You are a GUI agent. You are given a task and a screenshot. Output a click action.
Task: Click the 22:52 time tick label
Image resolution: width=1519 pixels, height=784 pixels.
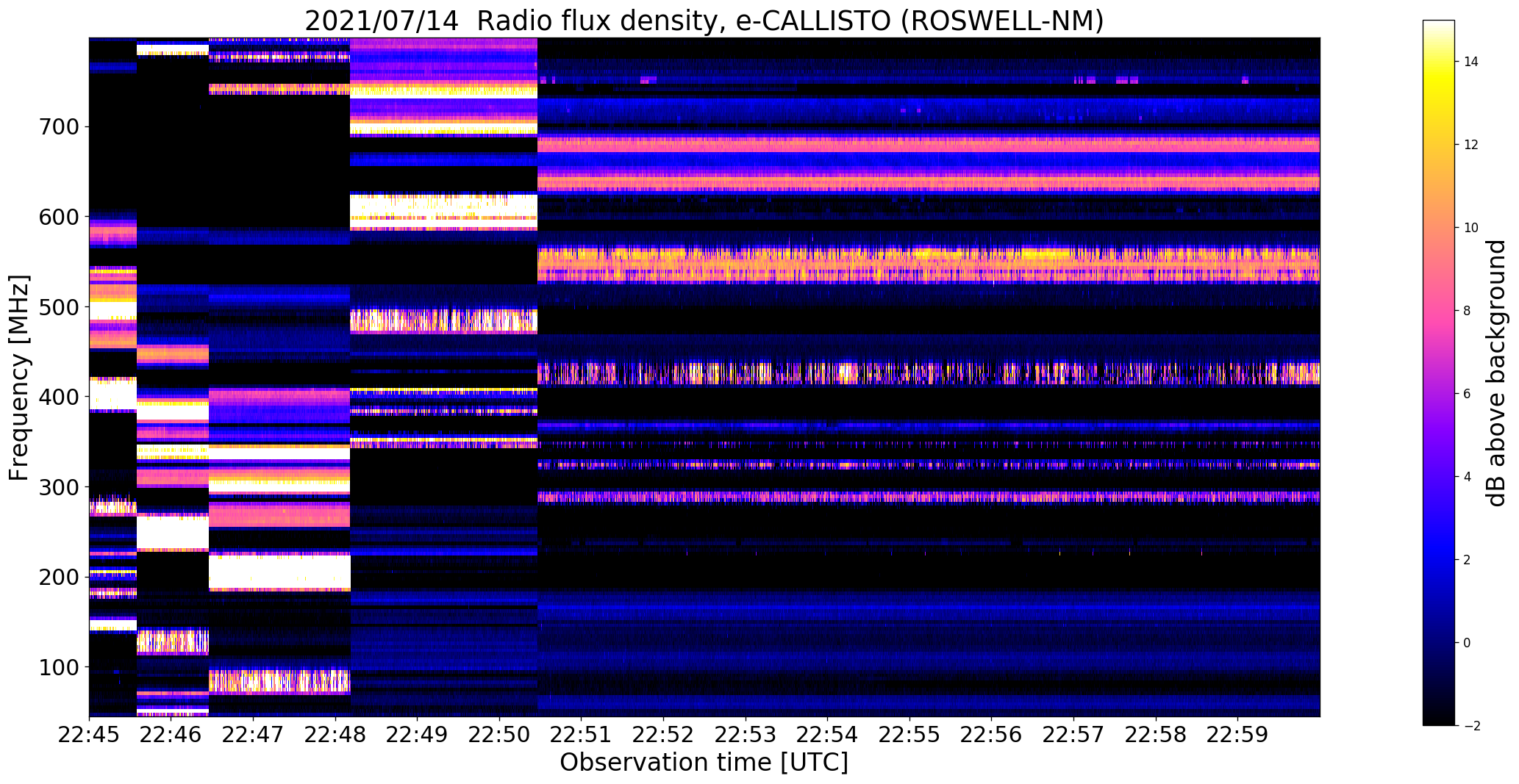click(664, 735)
